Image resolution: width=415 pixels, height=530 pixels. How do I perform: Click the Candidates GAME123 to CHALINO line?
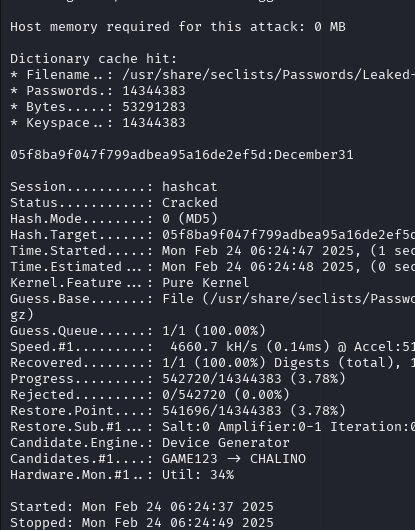click(158, 459)
